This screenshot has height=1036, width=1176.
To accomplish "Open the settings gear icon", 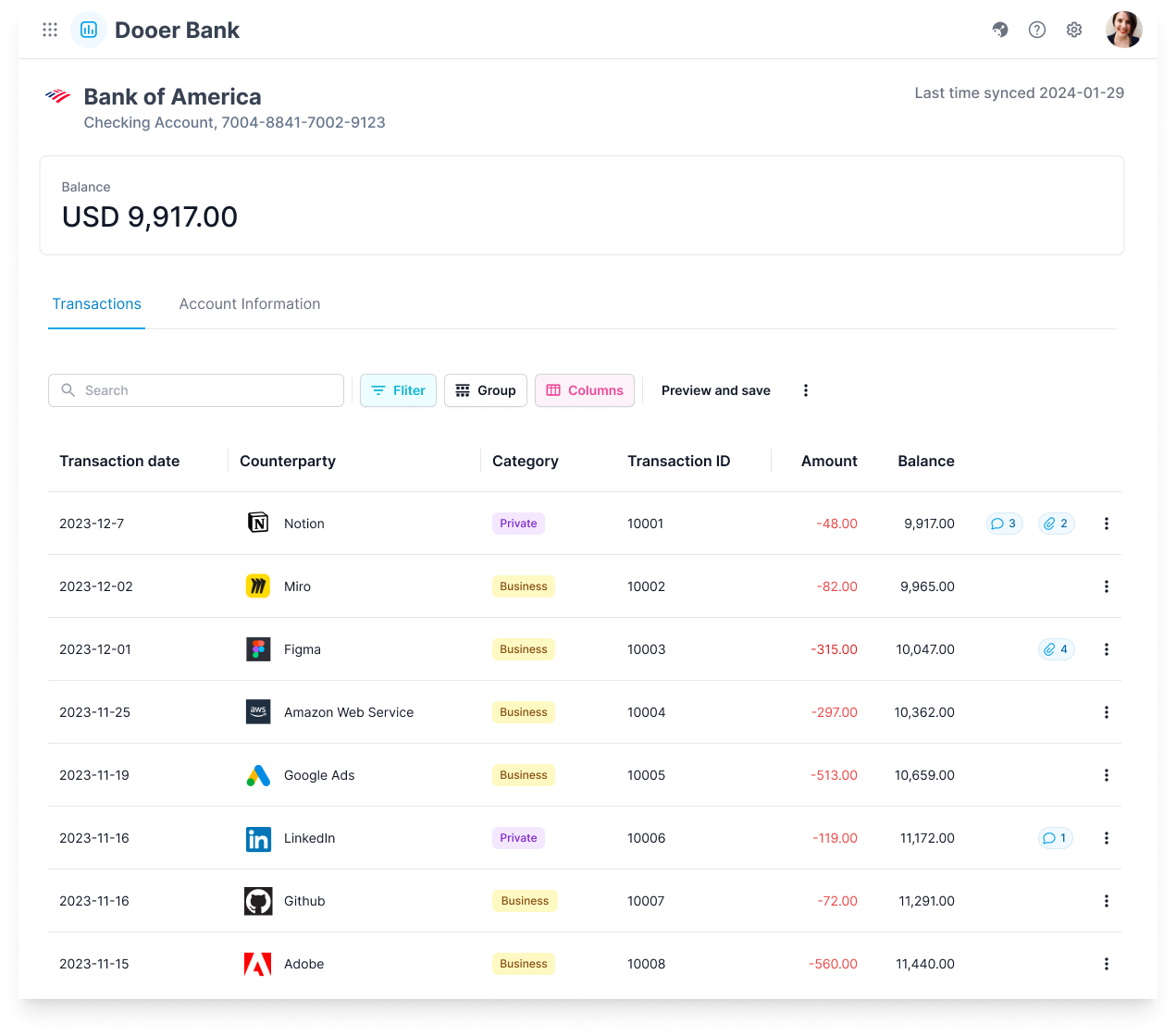I will [x=1074, y=30].
